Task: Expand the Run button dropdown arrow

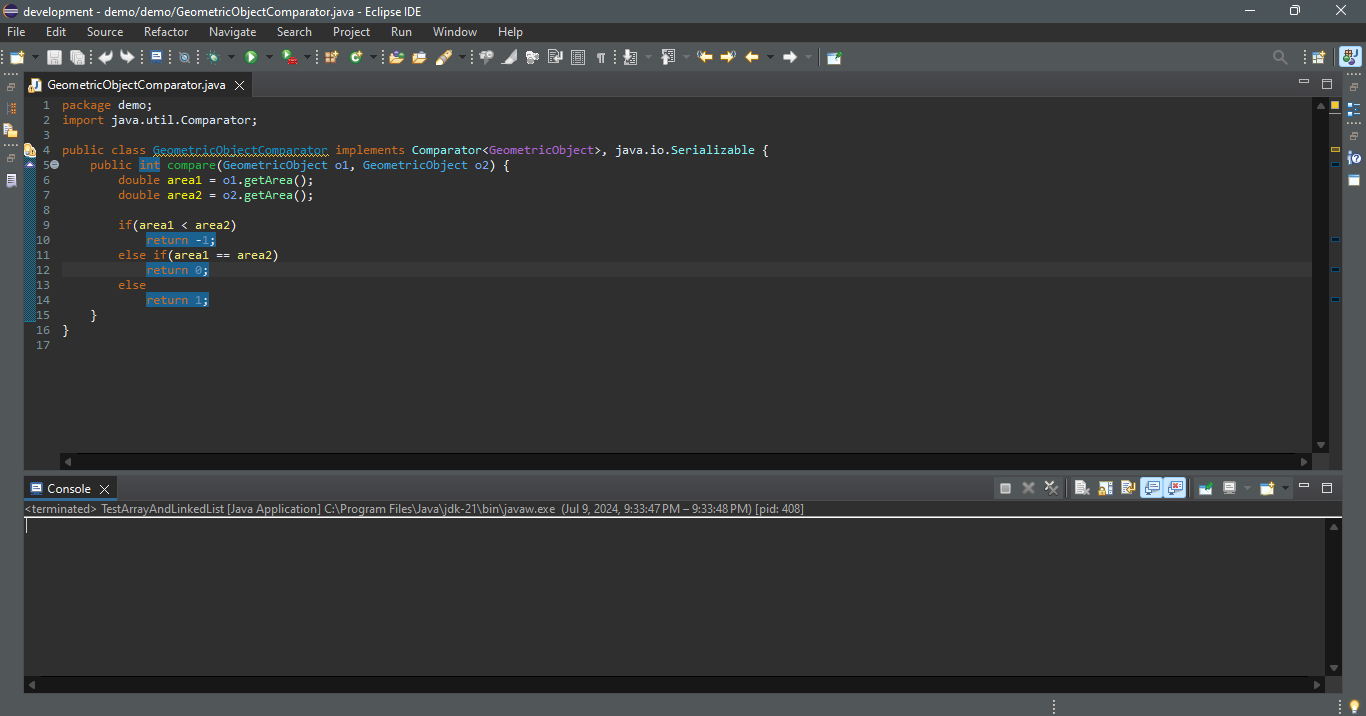Action: coord(269,58)
